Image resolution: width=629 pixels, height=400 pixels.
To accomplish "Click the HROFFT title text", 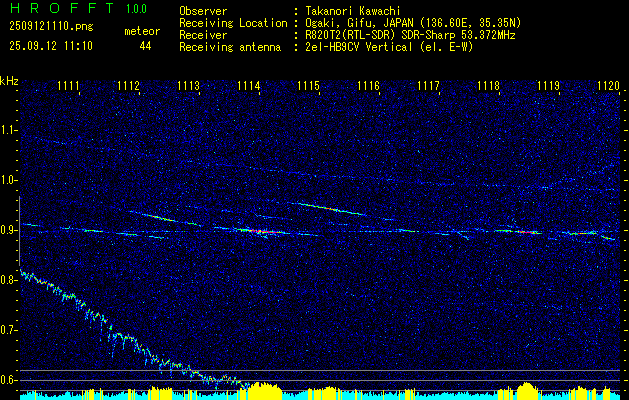I will (62, 8).
